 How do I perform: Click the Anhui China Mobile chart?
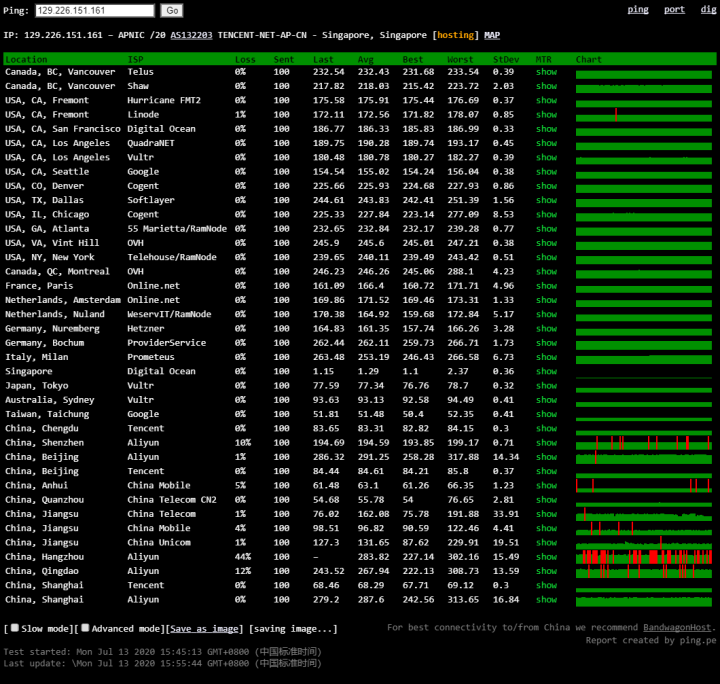pos(642,486)
